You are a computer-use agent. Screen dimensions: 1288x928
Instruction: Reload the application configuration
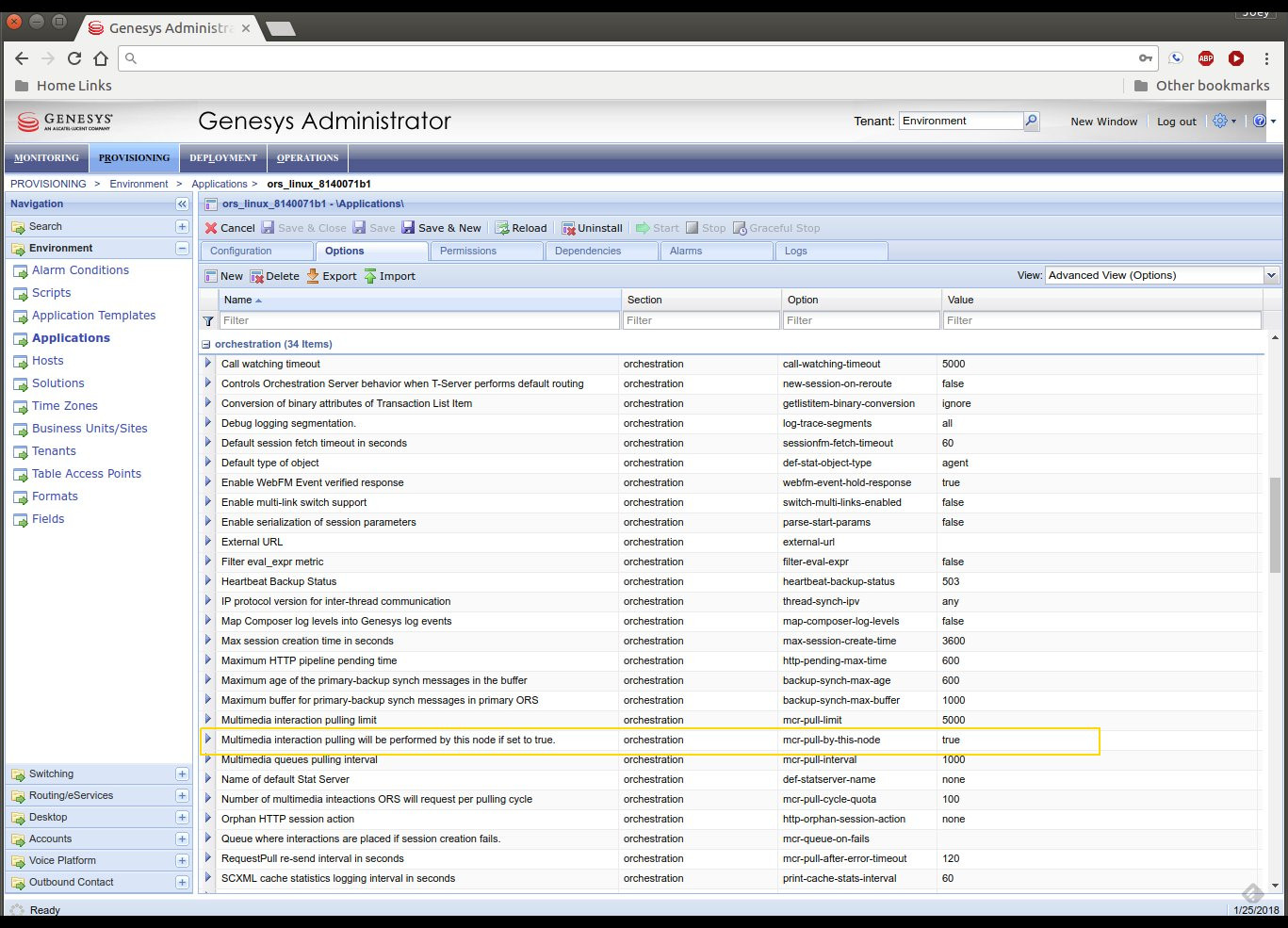coord(521,228)
